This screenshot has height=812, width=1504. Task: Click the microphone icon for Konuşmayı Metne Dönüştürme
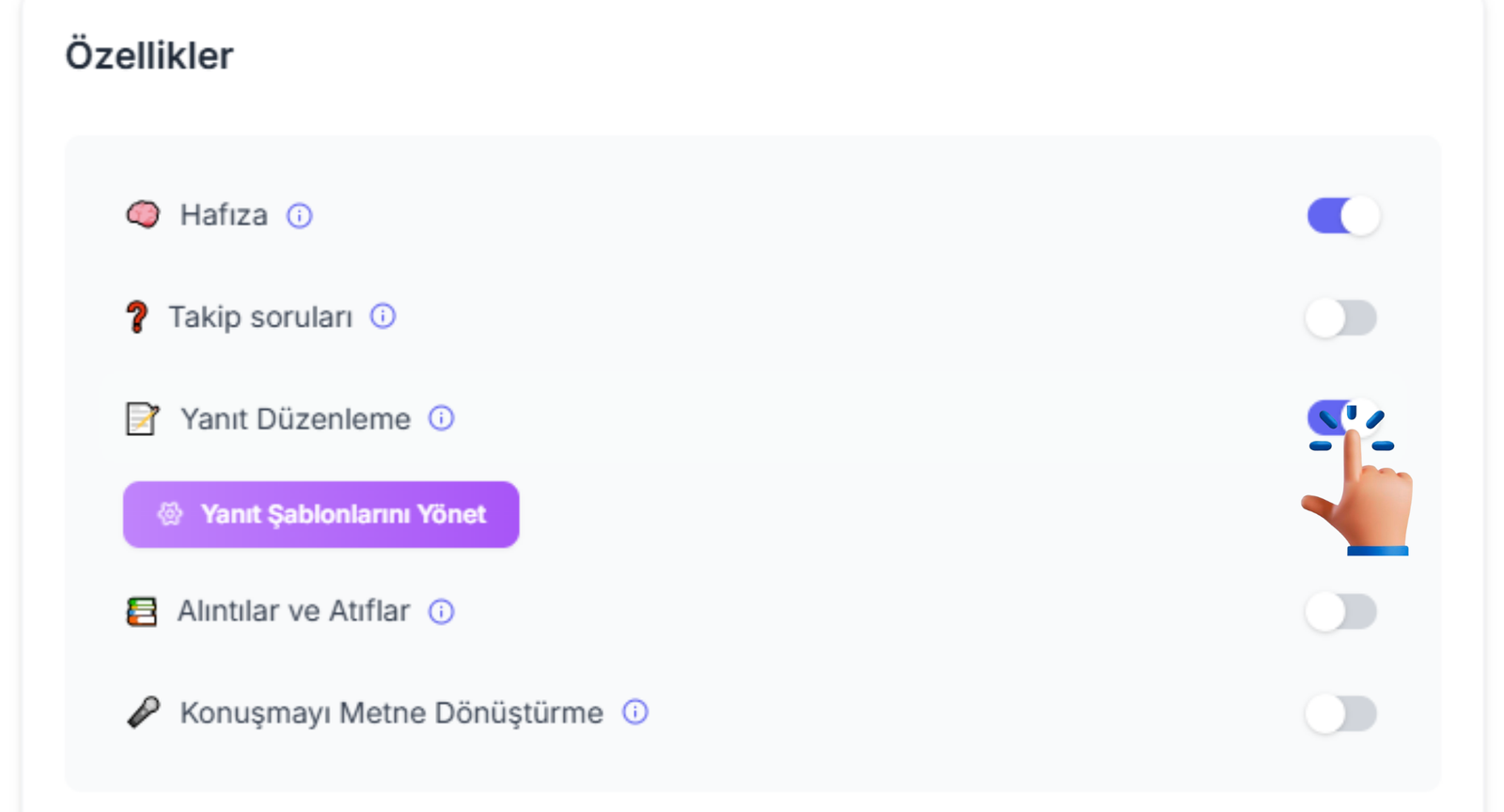point(143,713)
